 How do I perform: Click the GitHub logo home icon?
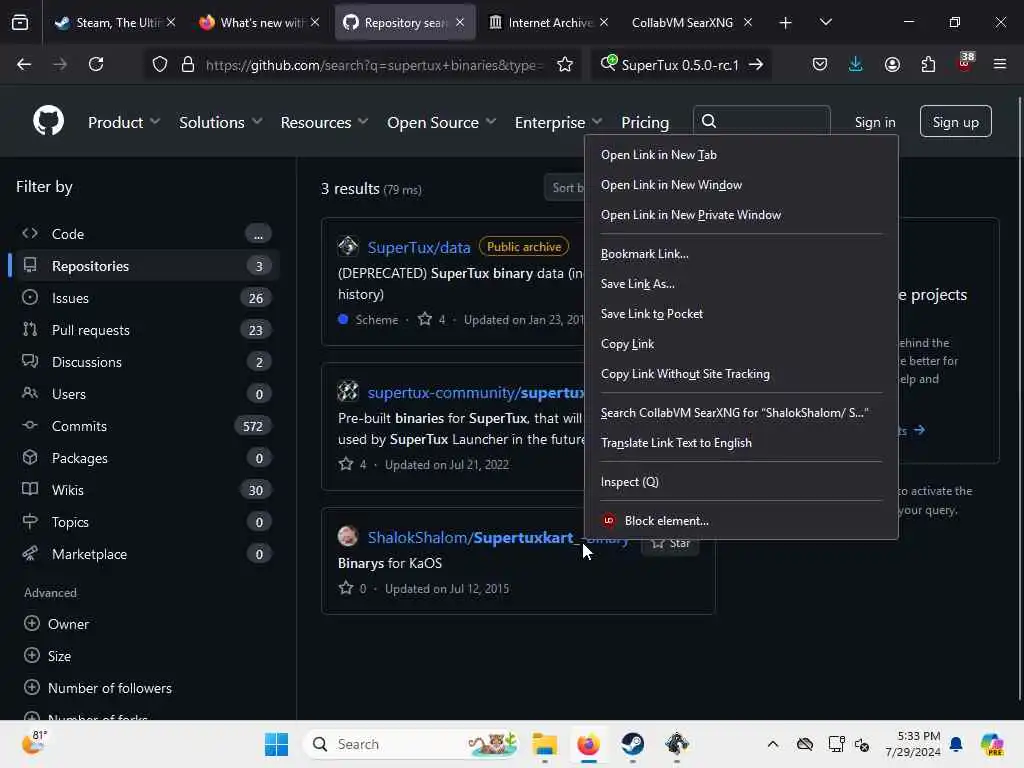tap(48, 121)
